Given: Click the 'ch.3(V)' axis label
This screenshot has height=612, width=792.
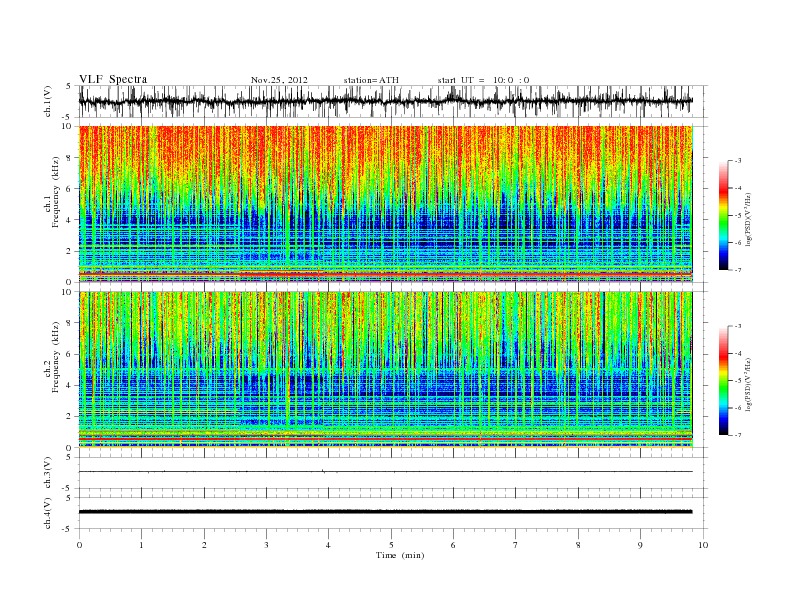Looking at the screenshot, I should (x=48, y=472).
